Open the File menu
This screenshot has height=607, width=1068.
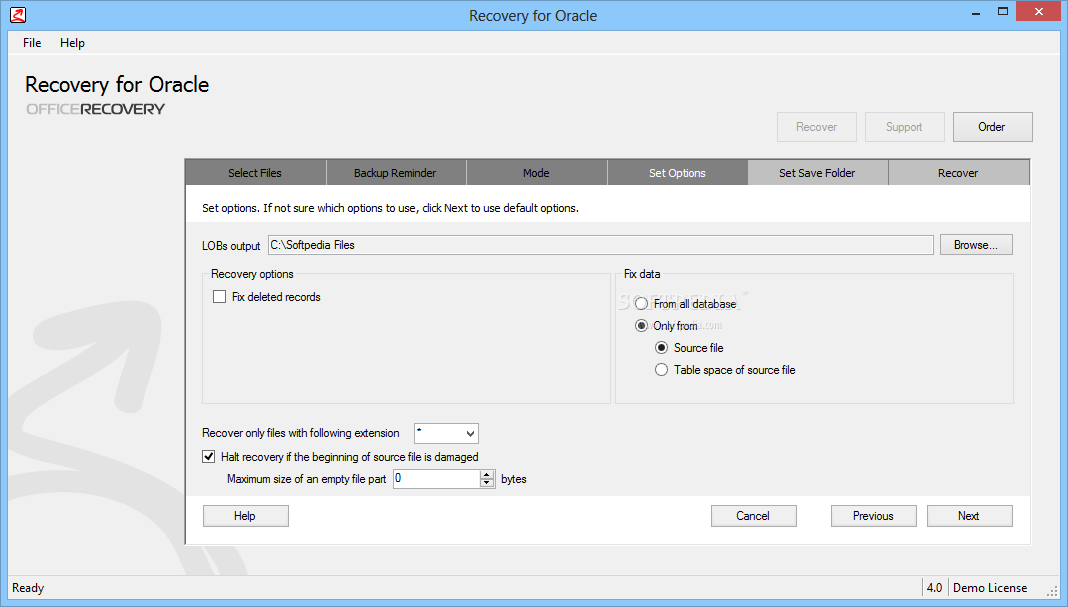coord(32,43)
